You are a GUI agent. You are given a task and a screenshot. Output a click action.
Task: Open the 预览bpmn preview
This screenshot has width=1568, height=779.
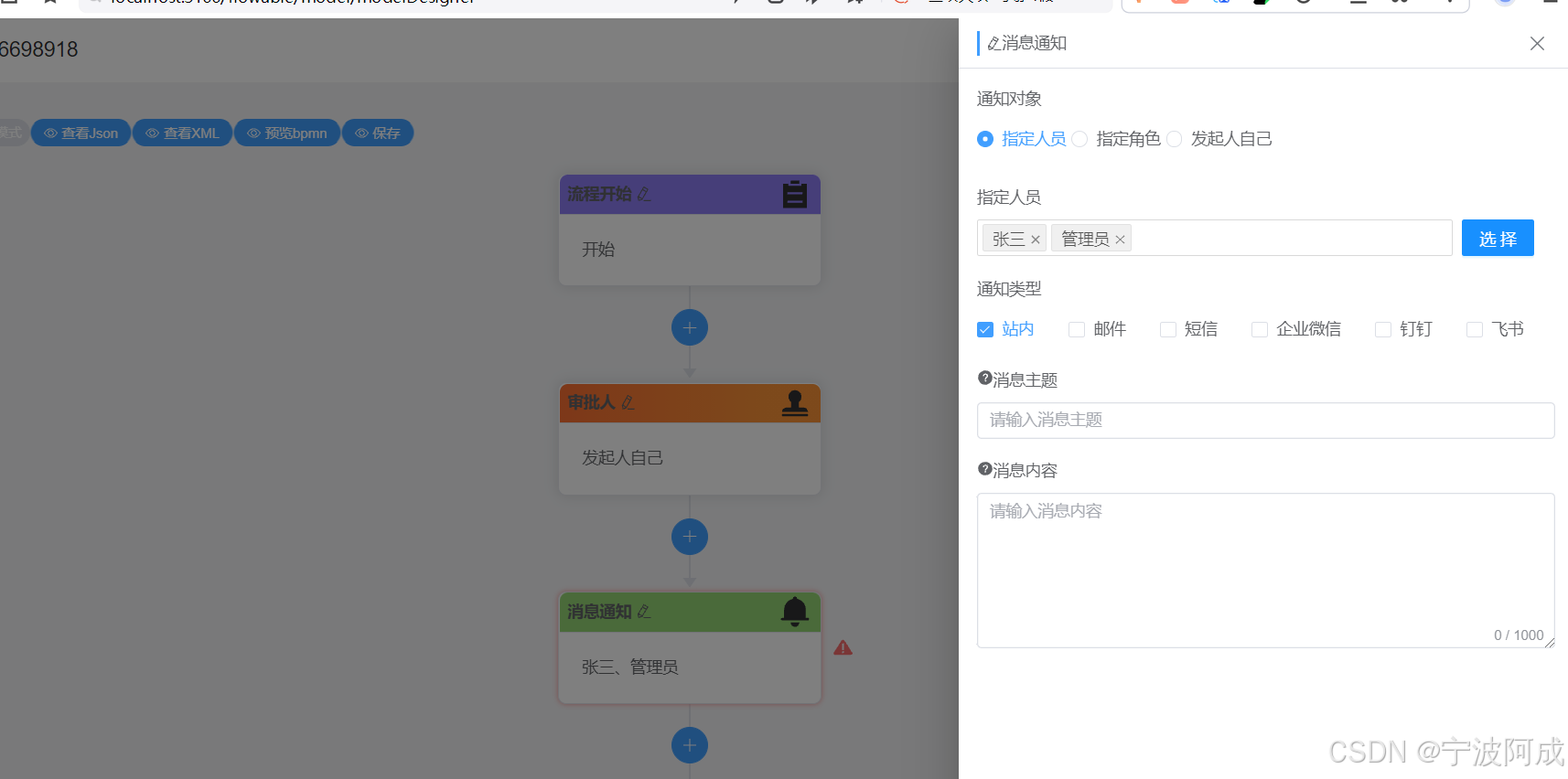click(287, 133)
